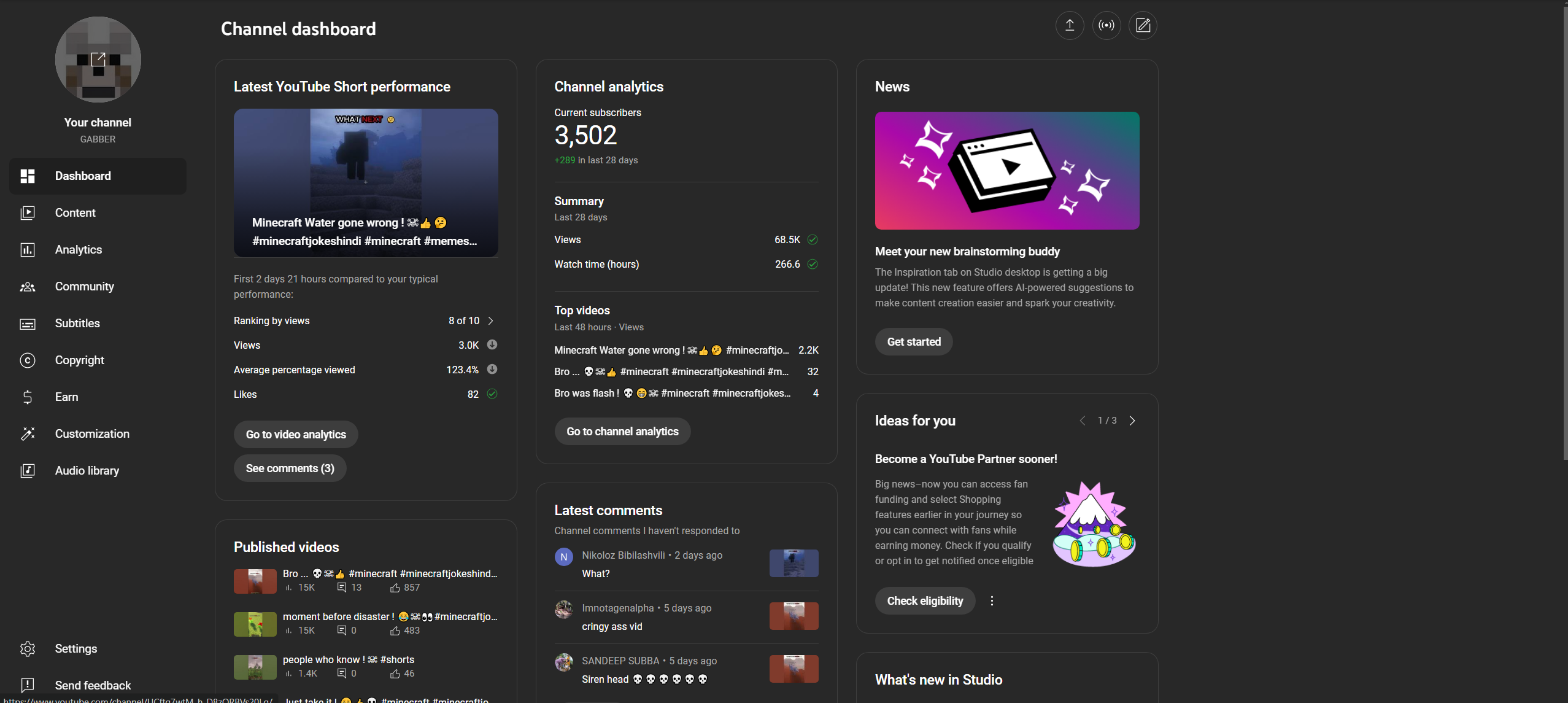Click Go to channel analytics button
1568x703 pixels.
click(x=622, y=432)
